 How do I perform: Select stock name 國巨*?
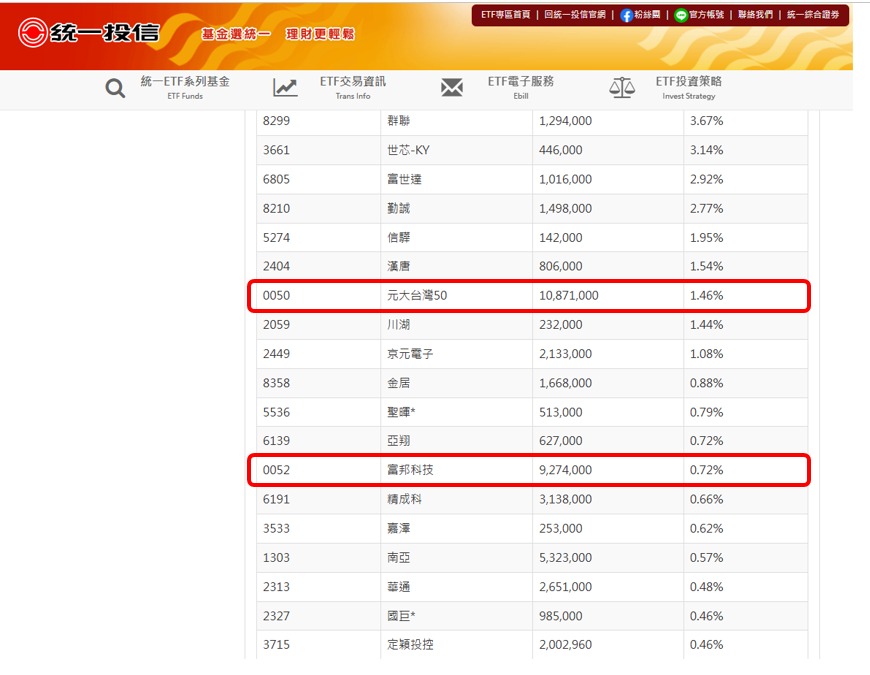(401, 616)
